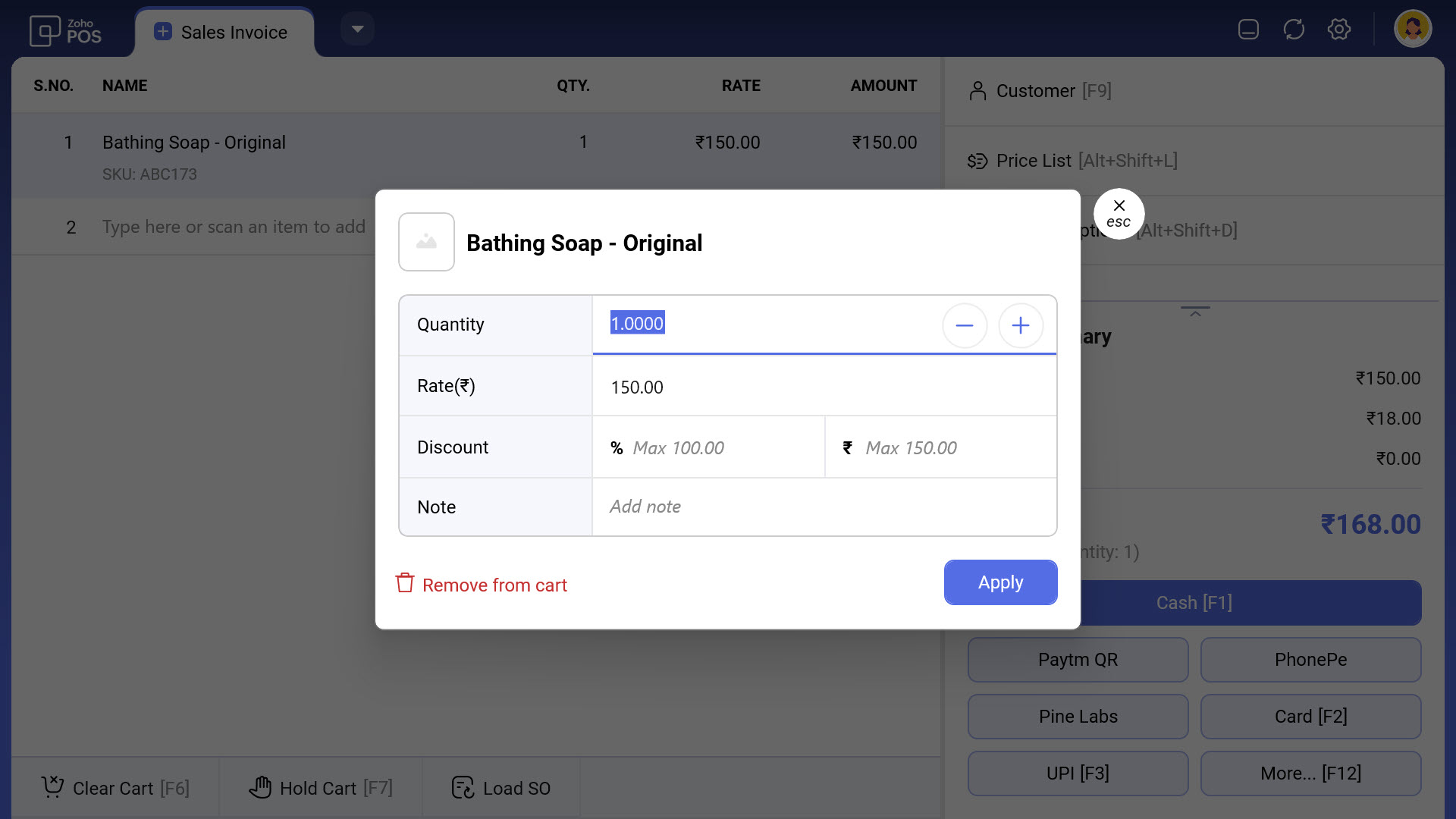Image resolution: width=1456 pixels, height=819 pixels.
Task: Click the item image placeholder thumbnail
Action: (x=426, y=242)
